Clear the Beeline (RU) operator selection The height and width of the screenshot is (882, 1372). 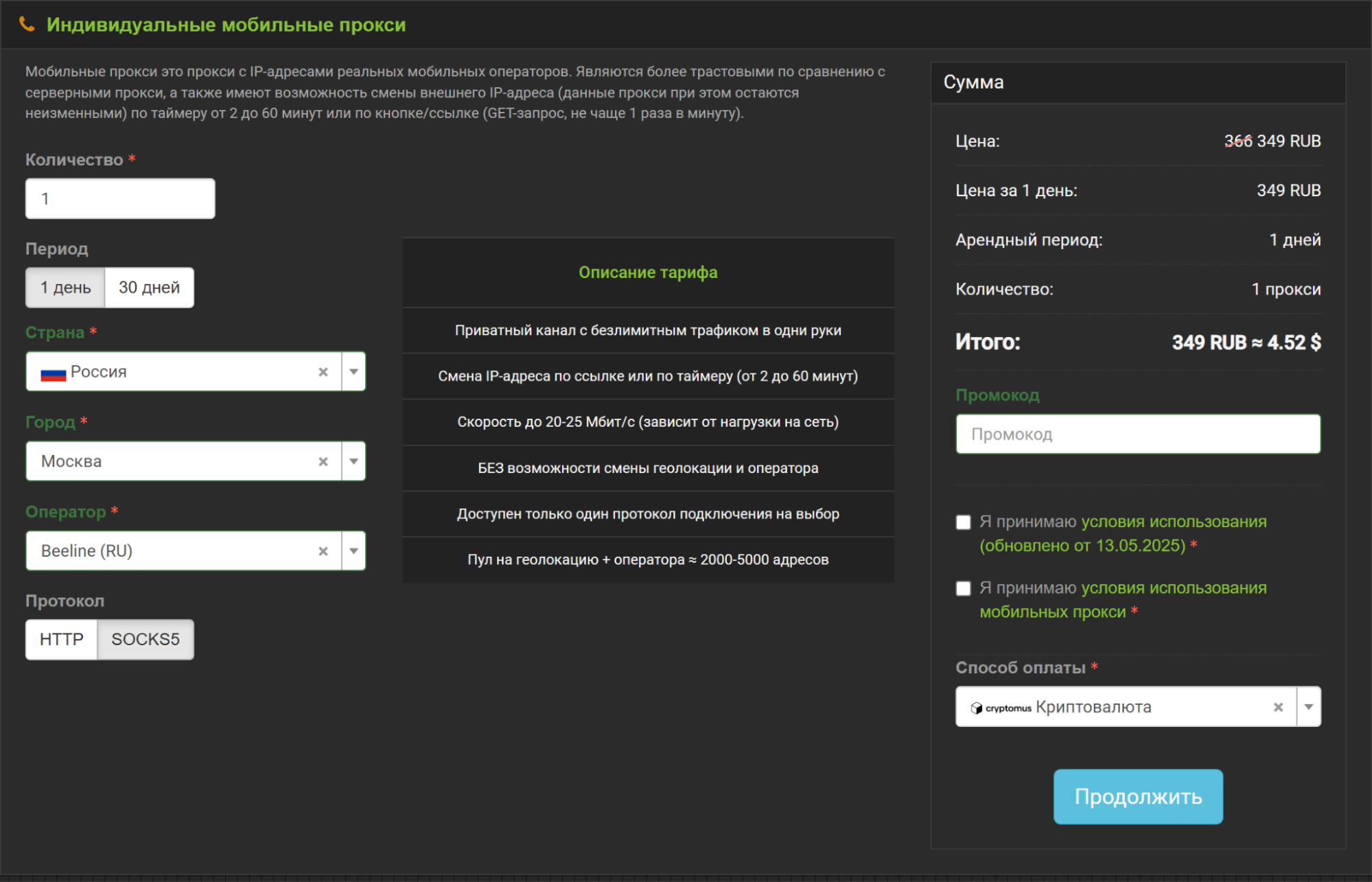pos(323,551)
